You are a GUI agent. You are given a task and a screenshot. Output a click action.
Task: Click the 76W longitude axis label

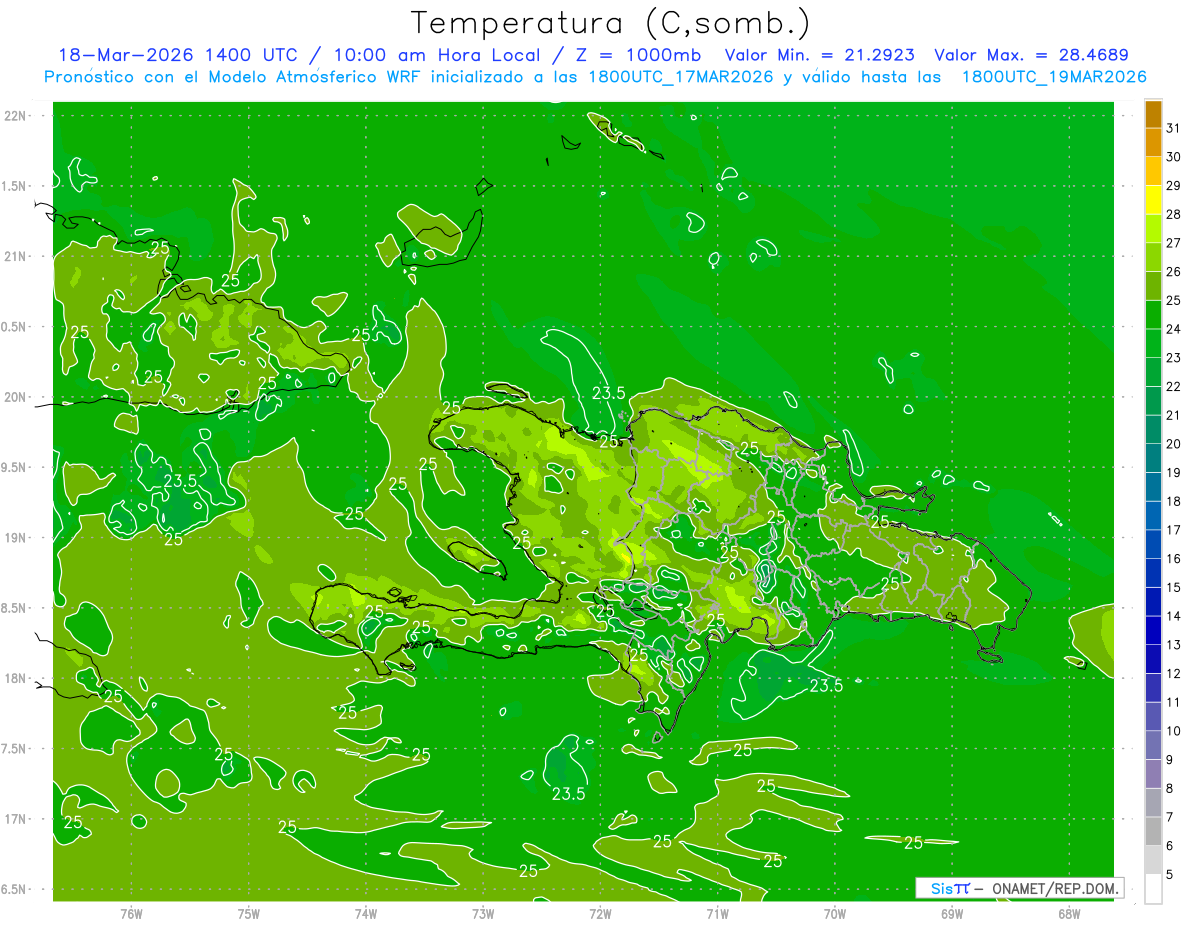[x=131, y=913]
